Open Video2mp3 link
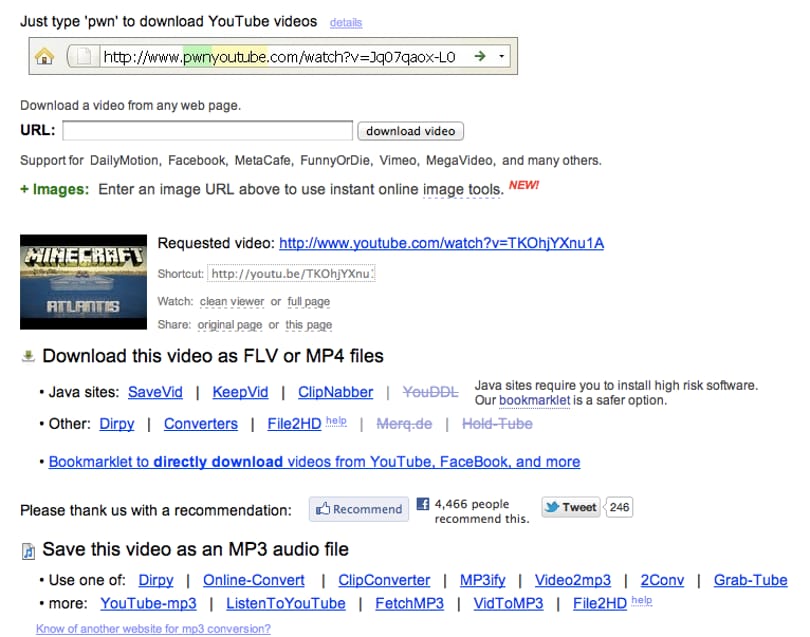The width and height of the screenshot is (810, 637). (x=572, y=580)
